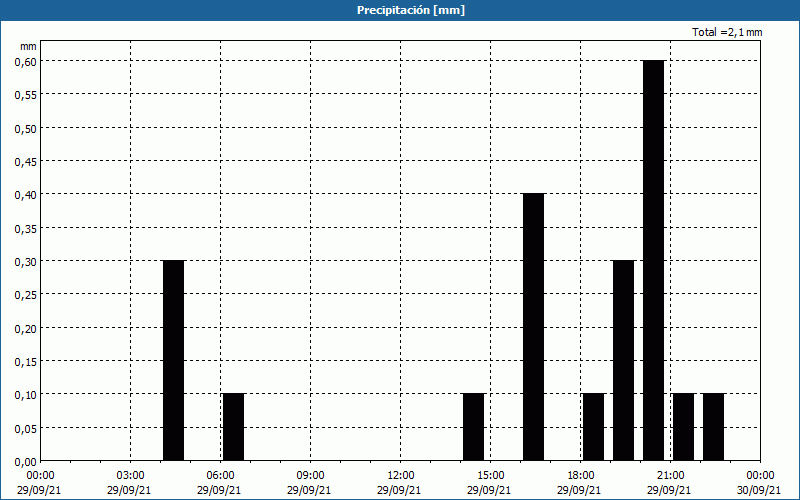Screen dimensions: 800x500
Task: Click the 12:00 time axis label
Action: coord(401,476)
